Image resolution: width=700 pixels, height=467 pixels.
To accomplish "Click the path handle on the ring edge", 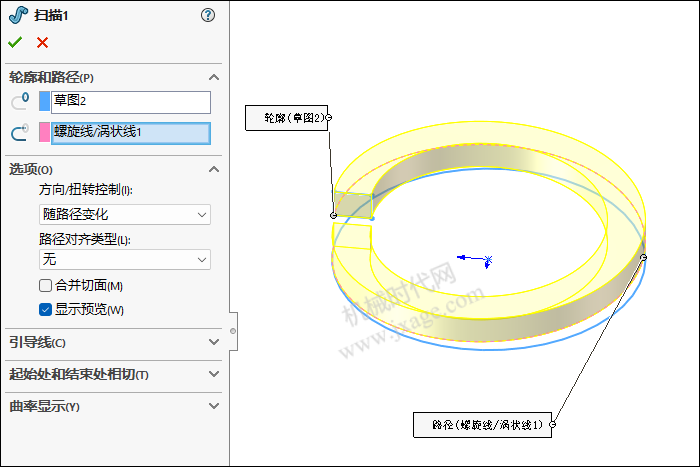I will [x=643, y=258].
